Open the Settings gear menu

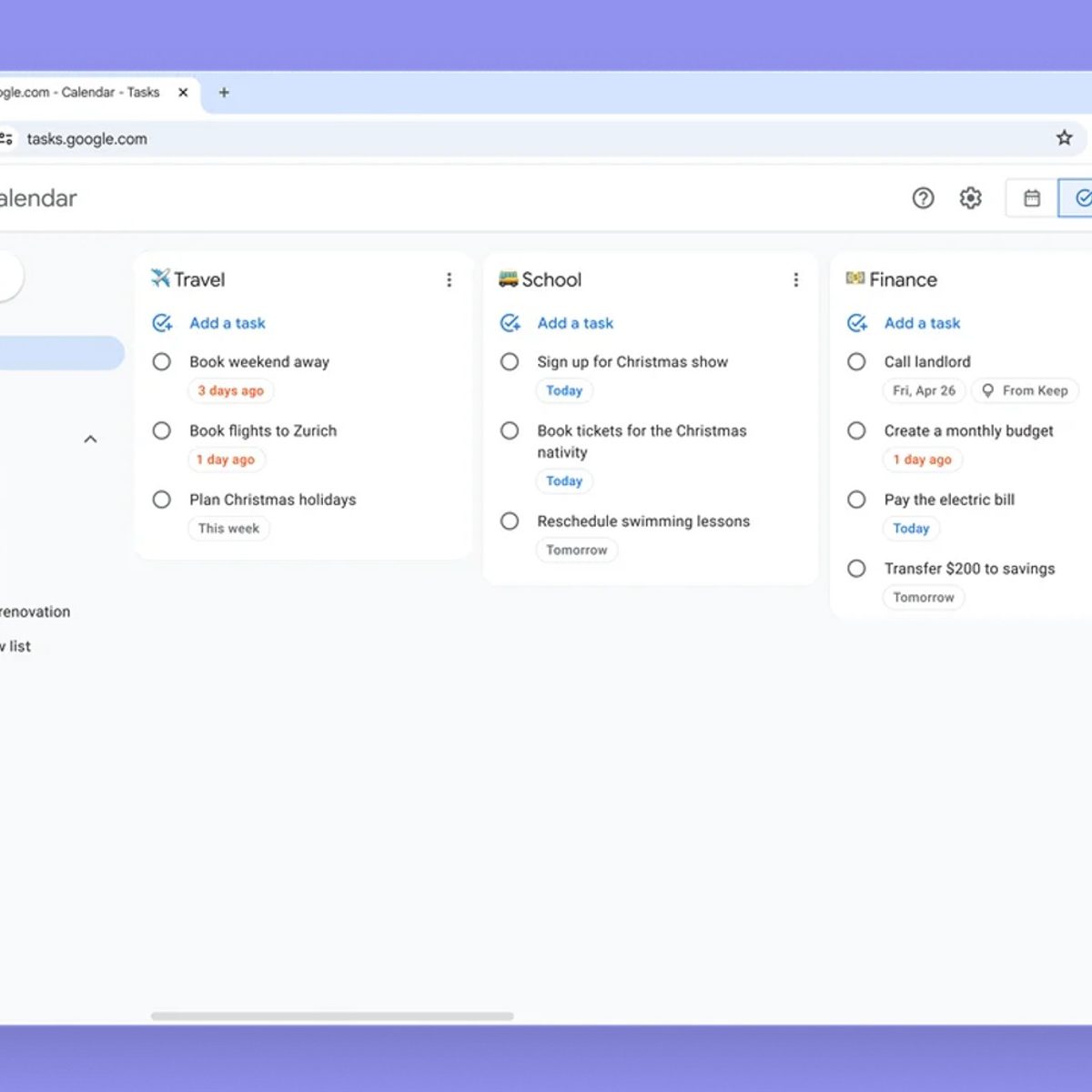(971, 198)
